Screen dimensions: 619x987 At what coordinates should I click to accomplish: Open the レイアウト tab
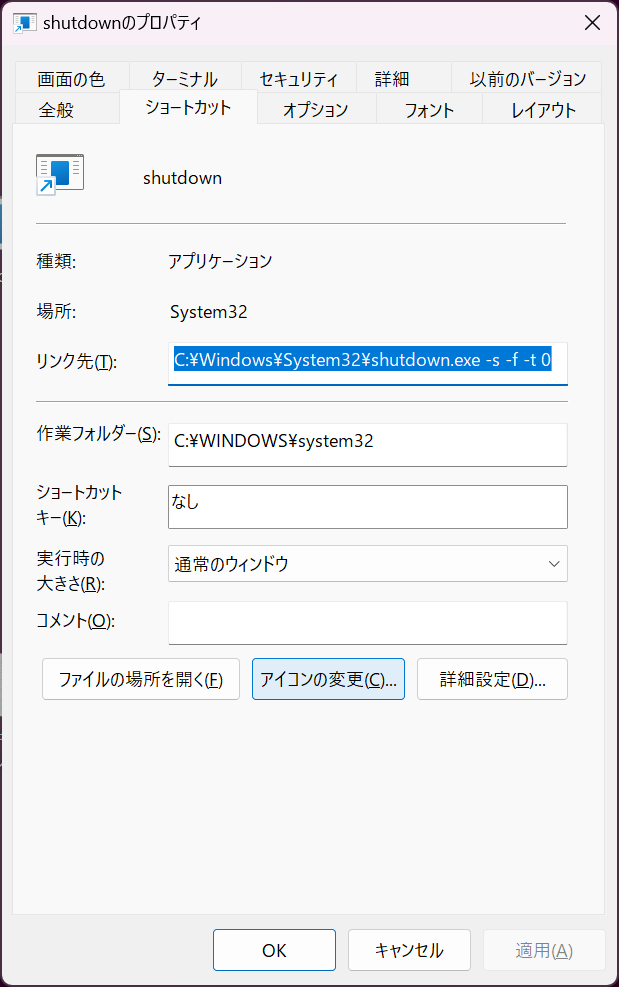(x=543, y=109)
